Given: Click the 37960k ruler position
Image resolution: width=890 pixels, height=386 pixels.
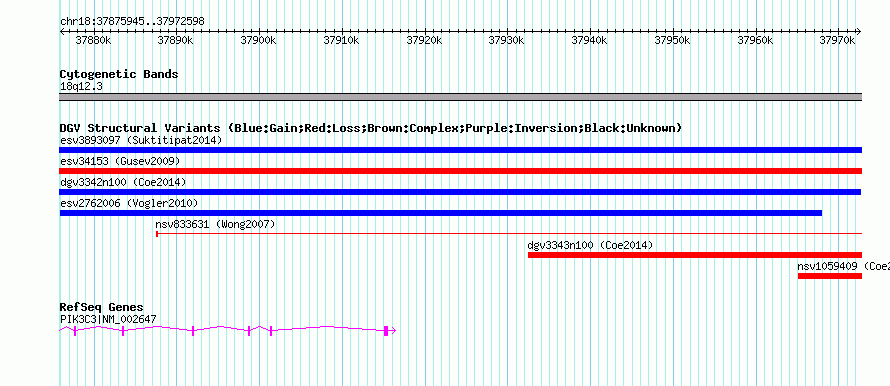Looking at the screenshot, I should (756, 40).
